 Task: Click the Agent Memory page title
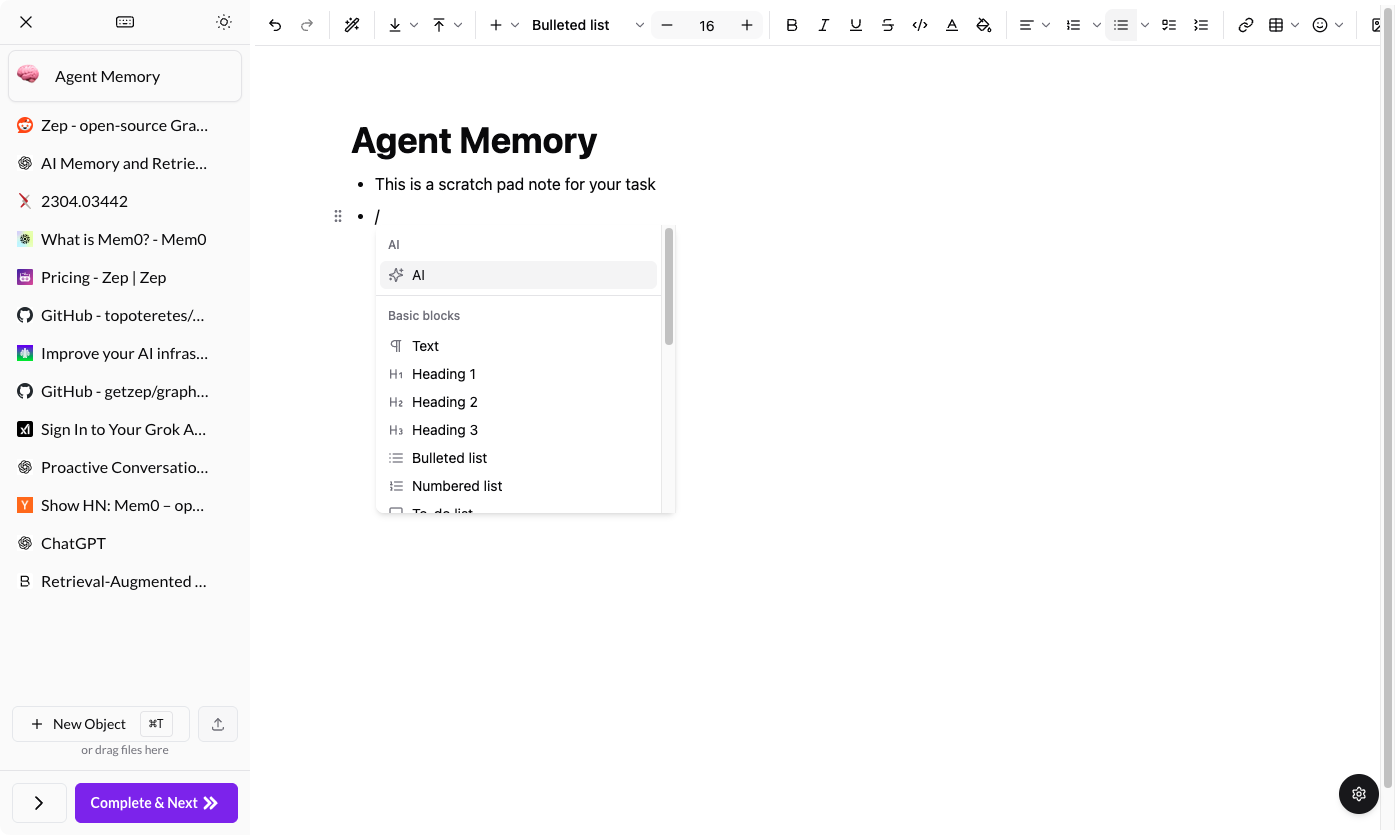[474, 140]
